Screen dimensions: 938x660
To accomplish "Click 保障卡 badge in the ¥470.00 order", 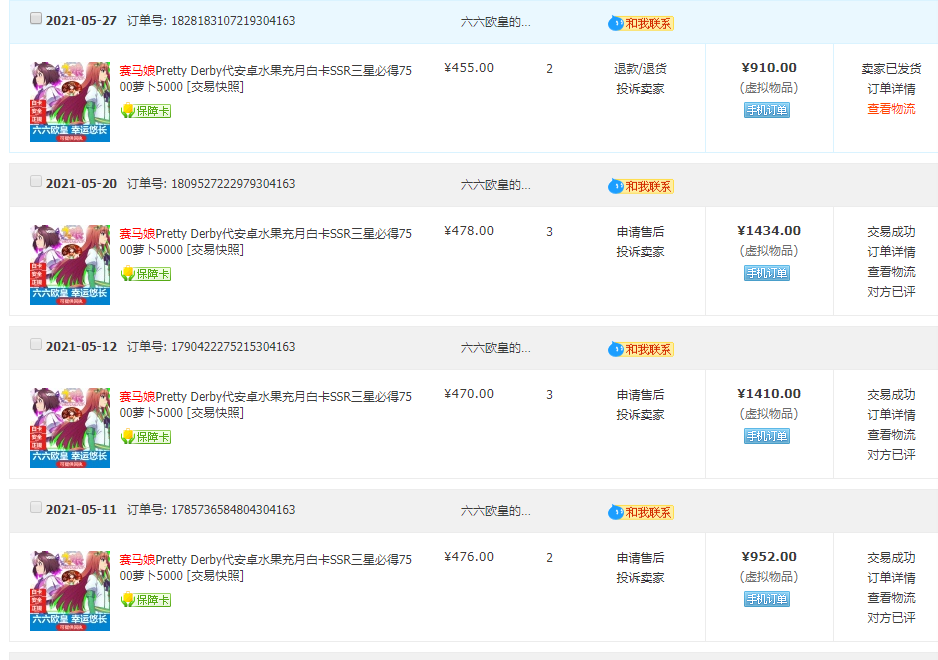I will (146, 437).
